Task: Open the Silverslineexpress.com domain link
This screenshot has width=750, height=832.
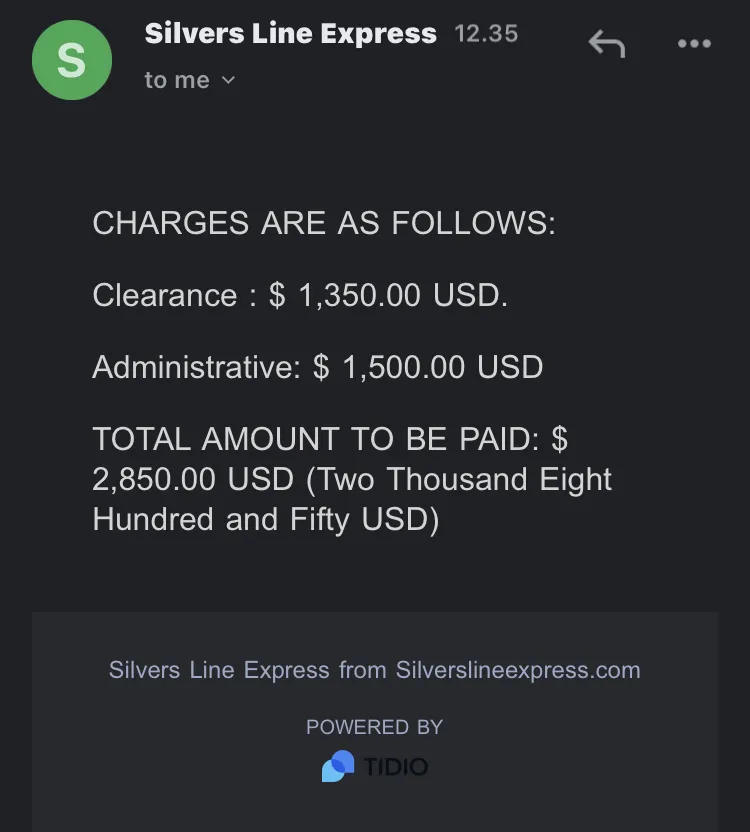Action: click(518, 670)
